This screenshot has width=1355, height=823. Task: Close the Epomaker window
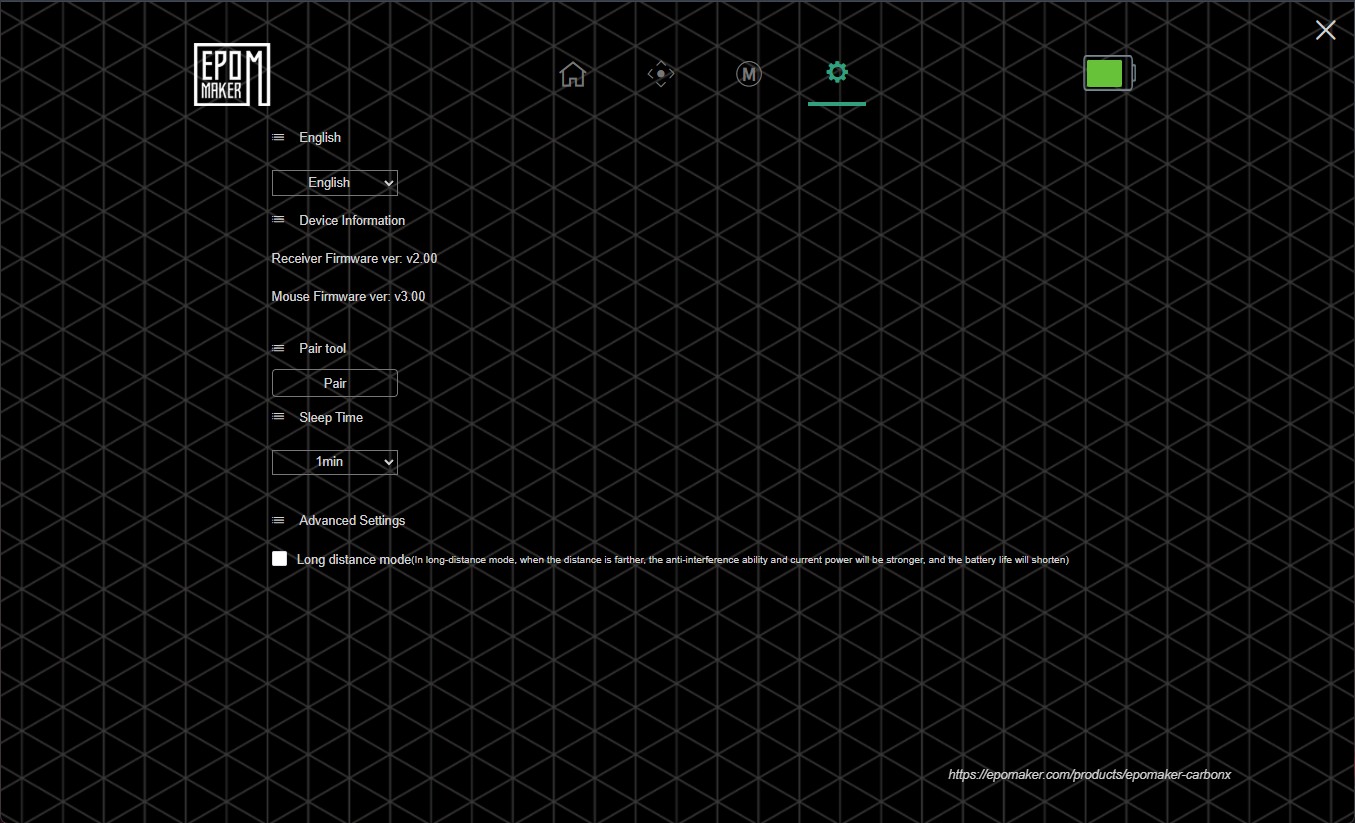coord(1325,30)
